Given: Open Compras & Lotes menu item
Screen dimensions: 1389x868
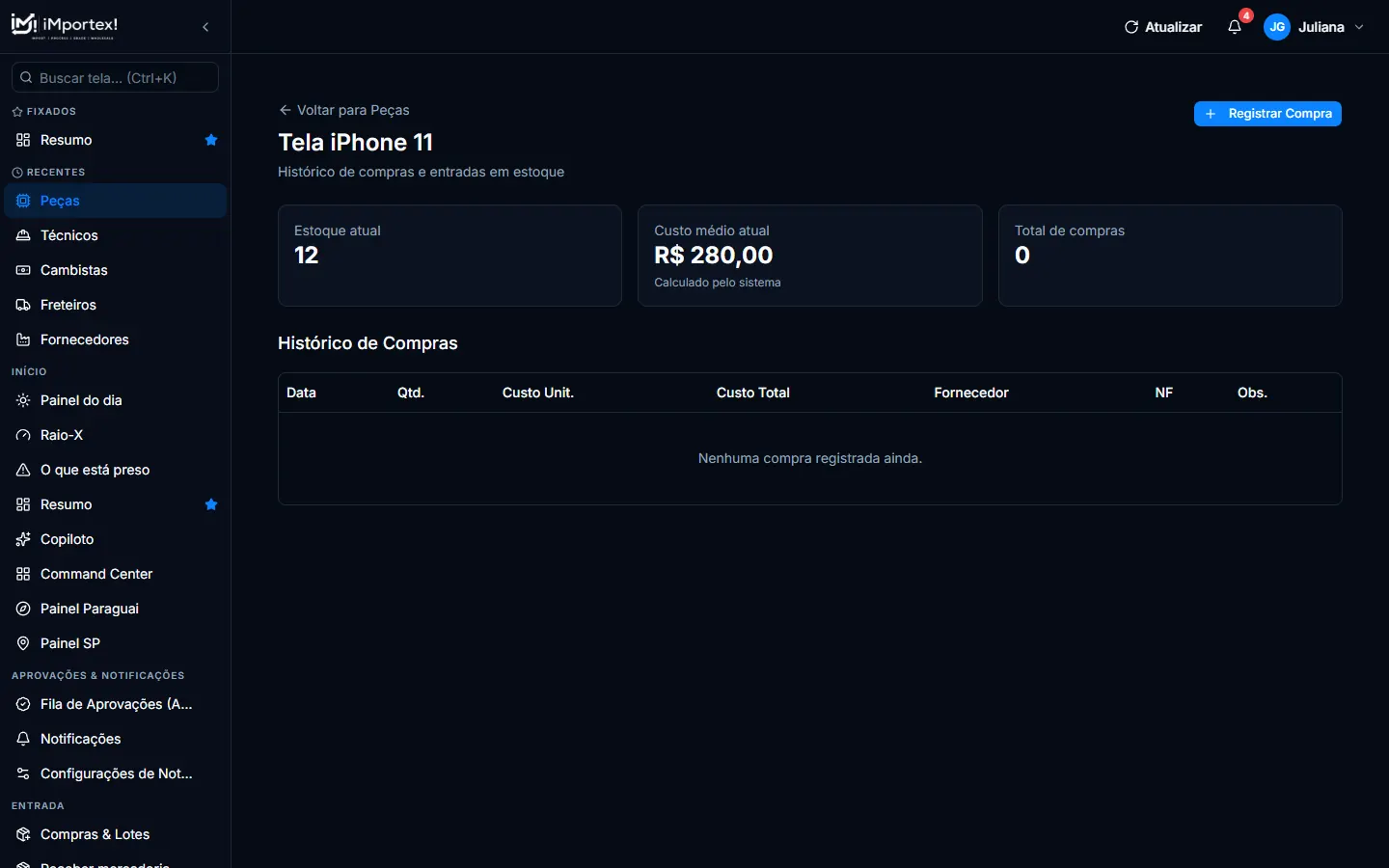Looking at the screenshot, I should tap(115, 834).
